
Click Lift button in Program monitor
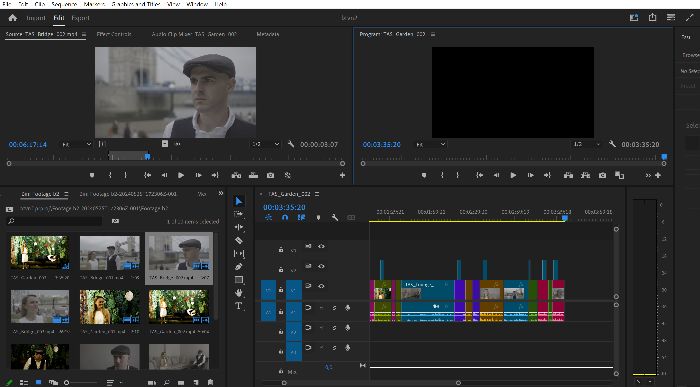tap(568, 175)
